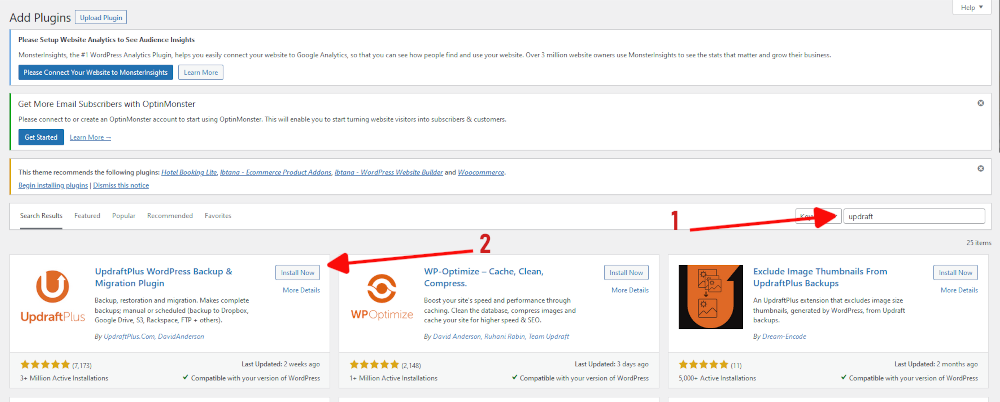Open the Woocommerce link

tap(481, 172)
